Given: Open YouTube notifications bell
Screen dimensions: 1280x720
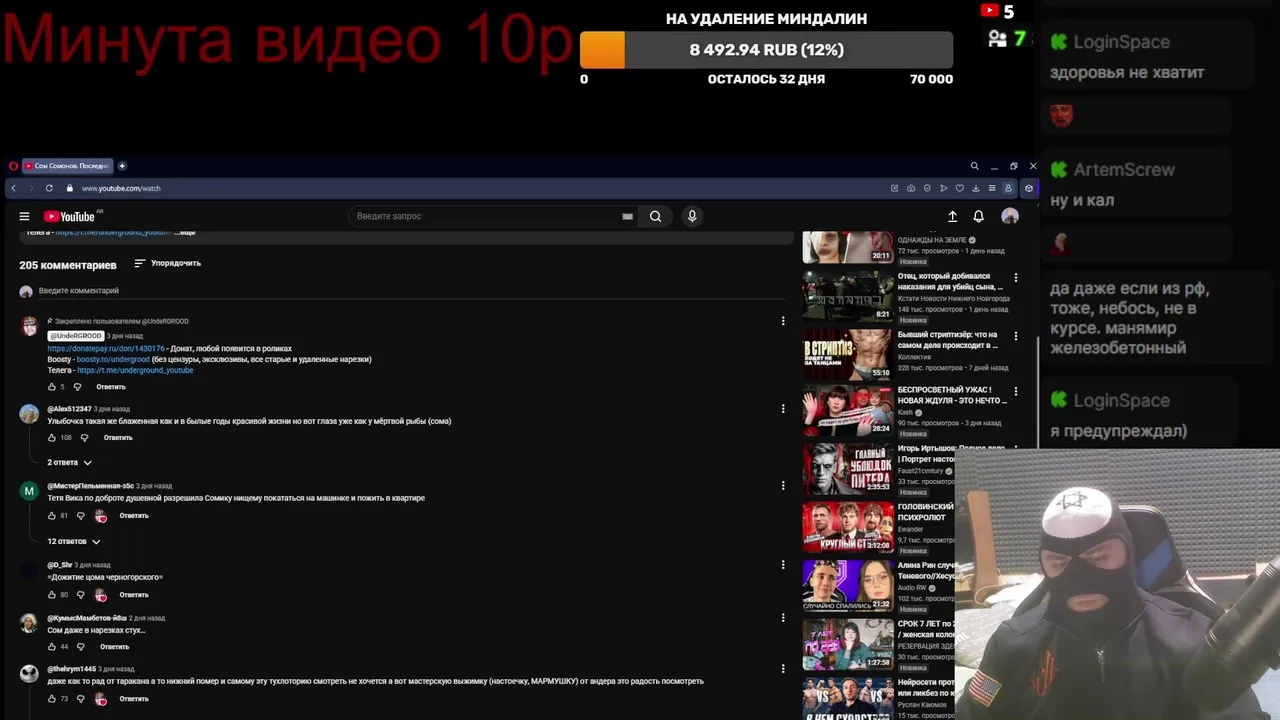Looking at the screenshot, I should tap(979, 216).
